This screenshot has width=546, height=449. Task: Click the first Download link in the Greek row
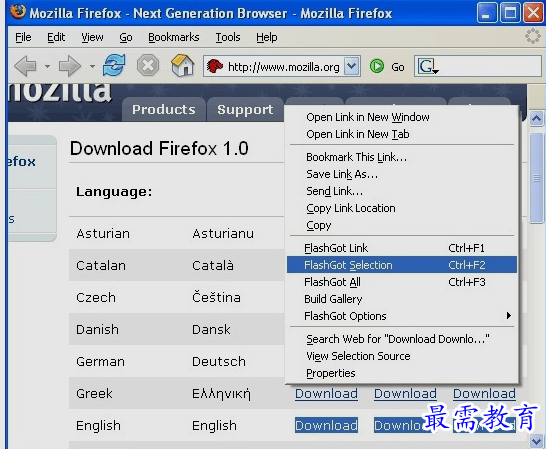[326, 394]
